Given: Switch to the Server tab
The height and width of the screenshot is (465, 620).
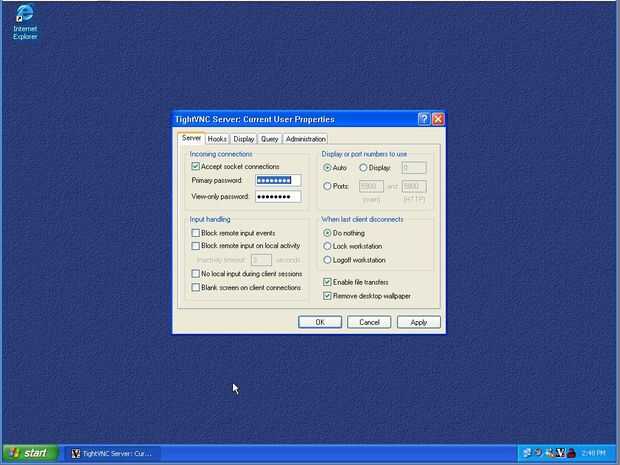Looking at the screenshot, I should (x=191, y=138).
